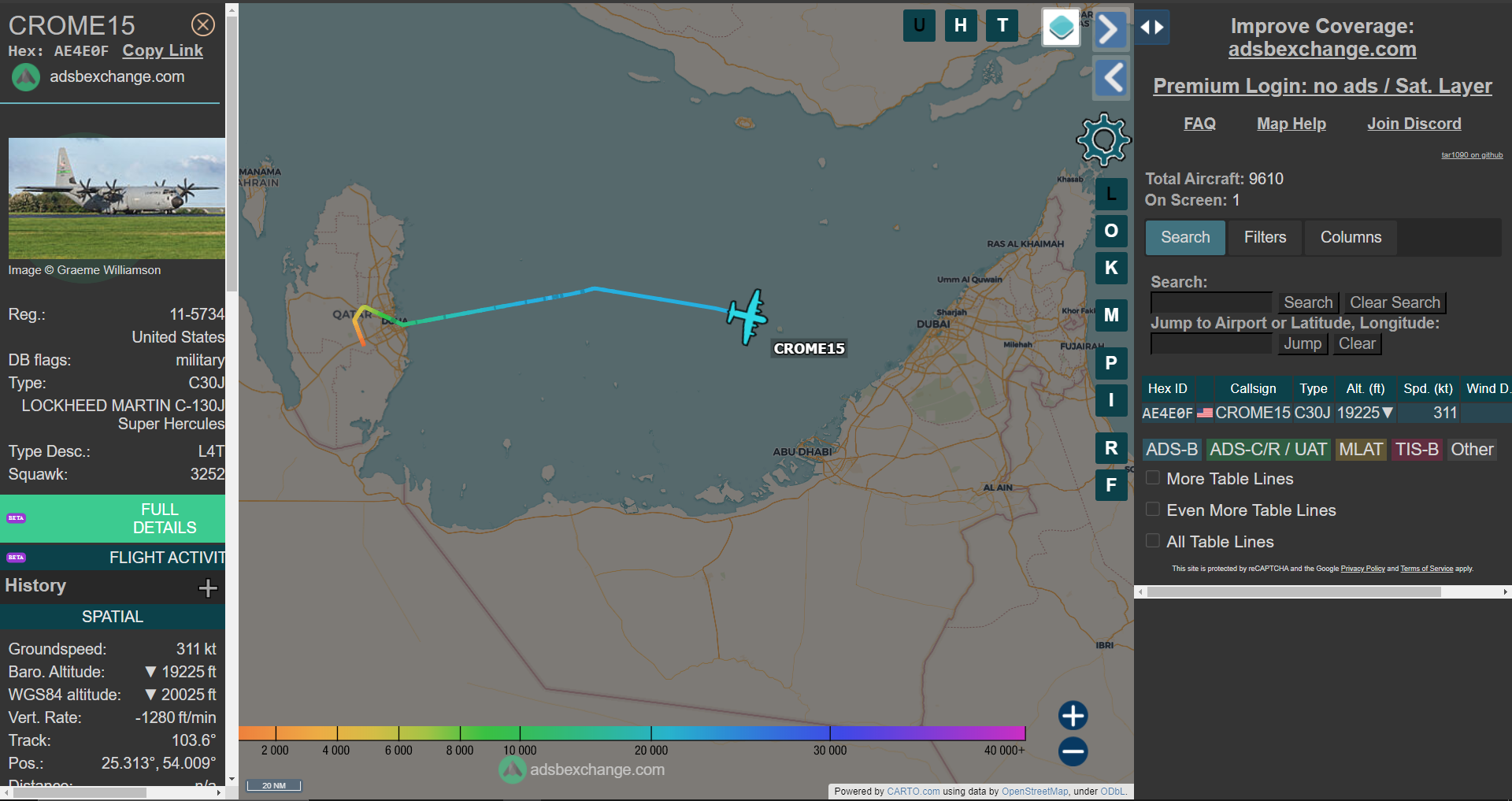Viewport: 1512px width, 801px height.
Task: Click the Clear button next to Jump
Action: (x=1357, y=343)
